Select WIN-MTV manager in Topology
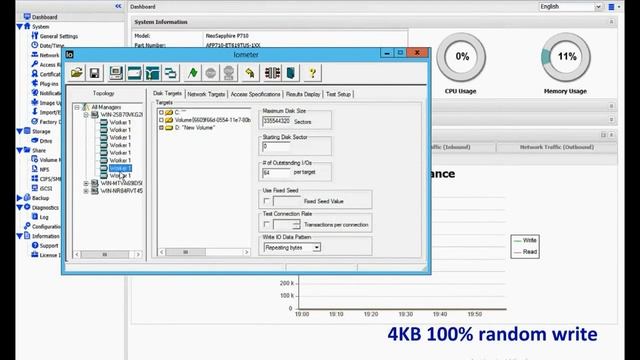This screenshot has height=360, width=640. (x=121, y=183)
